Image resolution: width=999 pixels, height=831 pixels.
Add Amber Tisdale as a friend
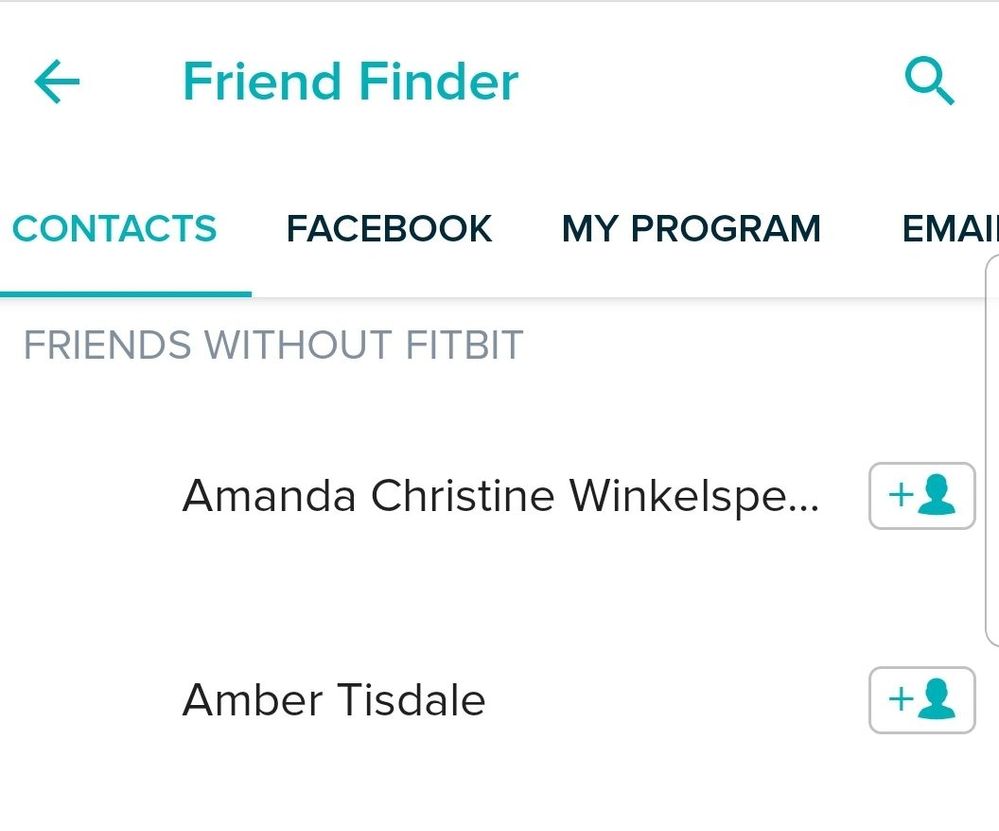[x=922, y=700]
